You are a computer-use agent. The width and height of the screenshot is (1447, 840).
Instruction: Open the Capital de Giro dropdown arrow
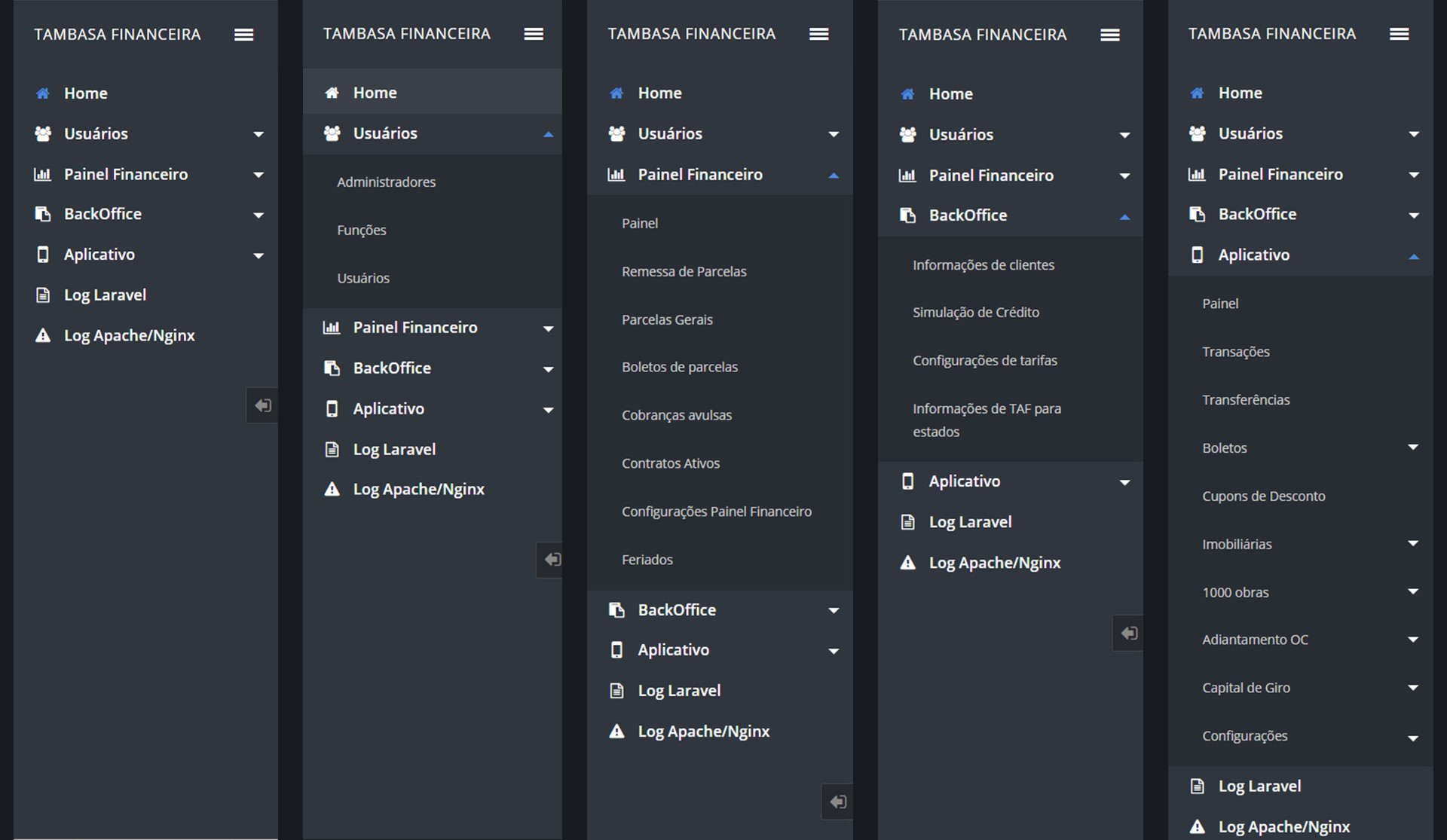(x=1412, y=687)
